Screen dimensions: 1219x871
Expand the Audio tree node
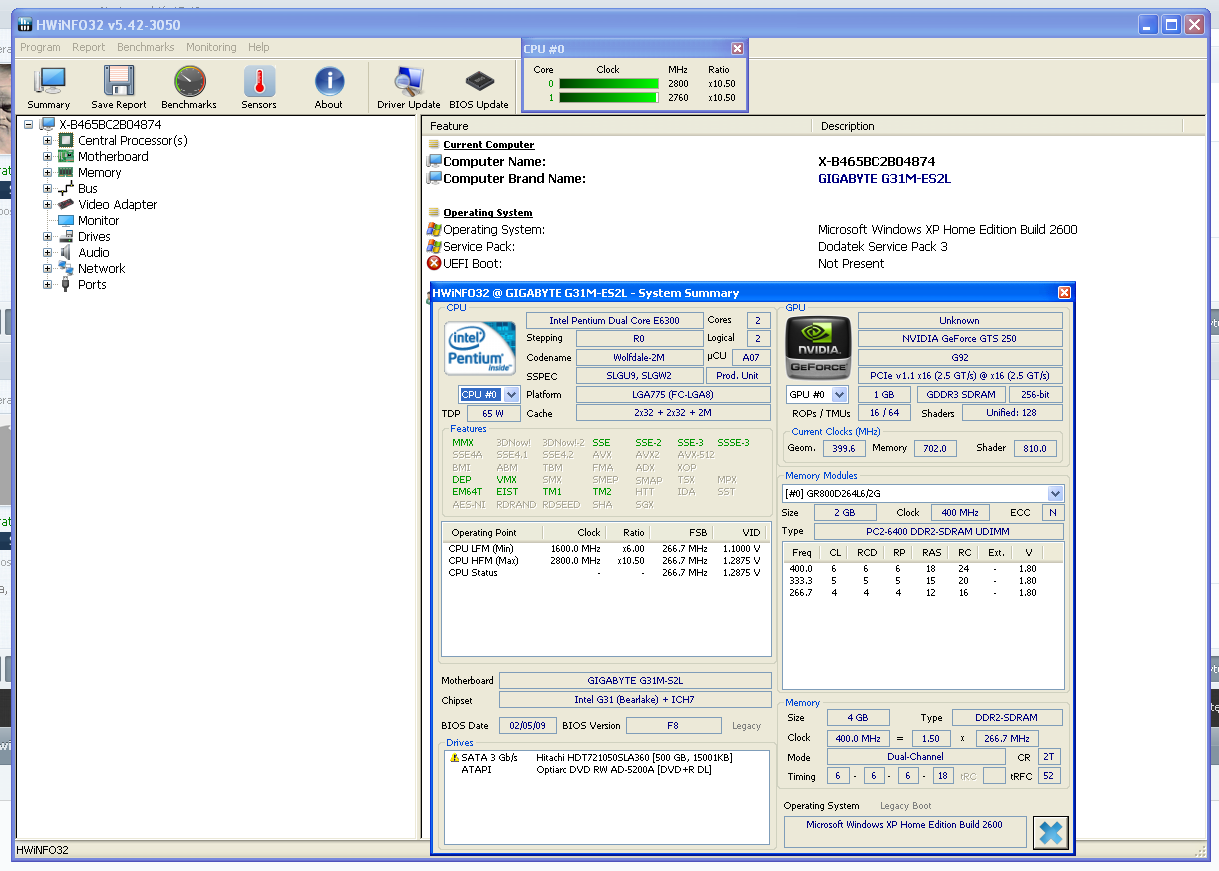coord(47,253)
